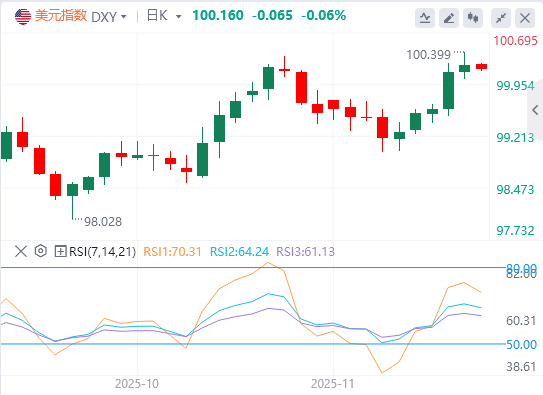Expand RSI panel with plus box icon
This screenshot has height=395, width=543.
coord(60,251)
